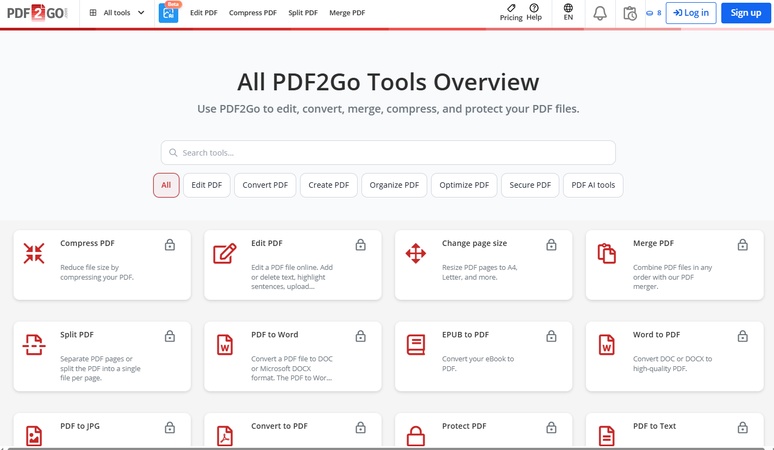Click the lock icon on Edit PDF card
774x450 pixels.
[x=361, y=245]
